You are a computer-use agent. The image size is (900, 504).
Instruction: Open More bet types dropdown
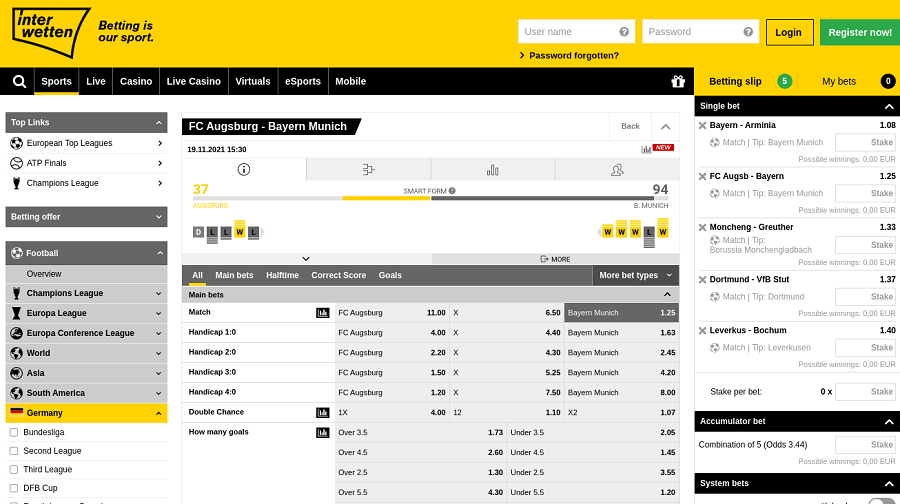(635, 276)
